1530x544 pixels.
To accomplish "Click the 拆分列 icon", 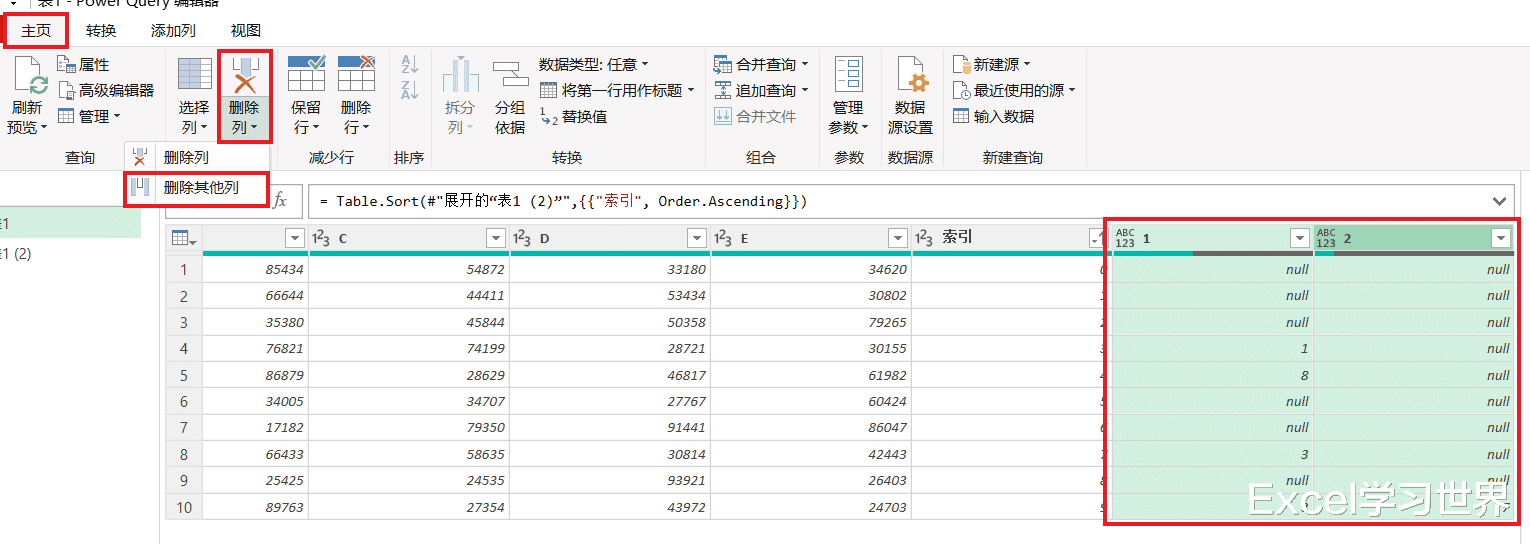I will coord(461,75).
